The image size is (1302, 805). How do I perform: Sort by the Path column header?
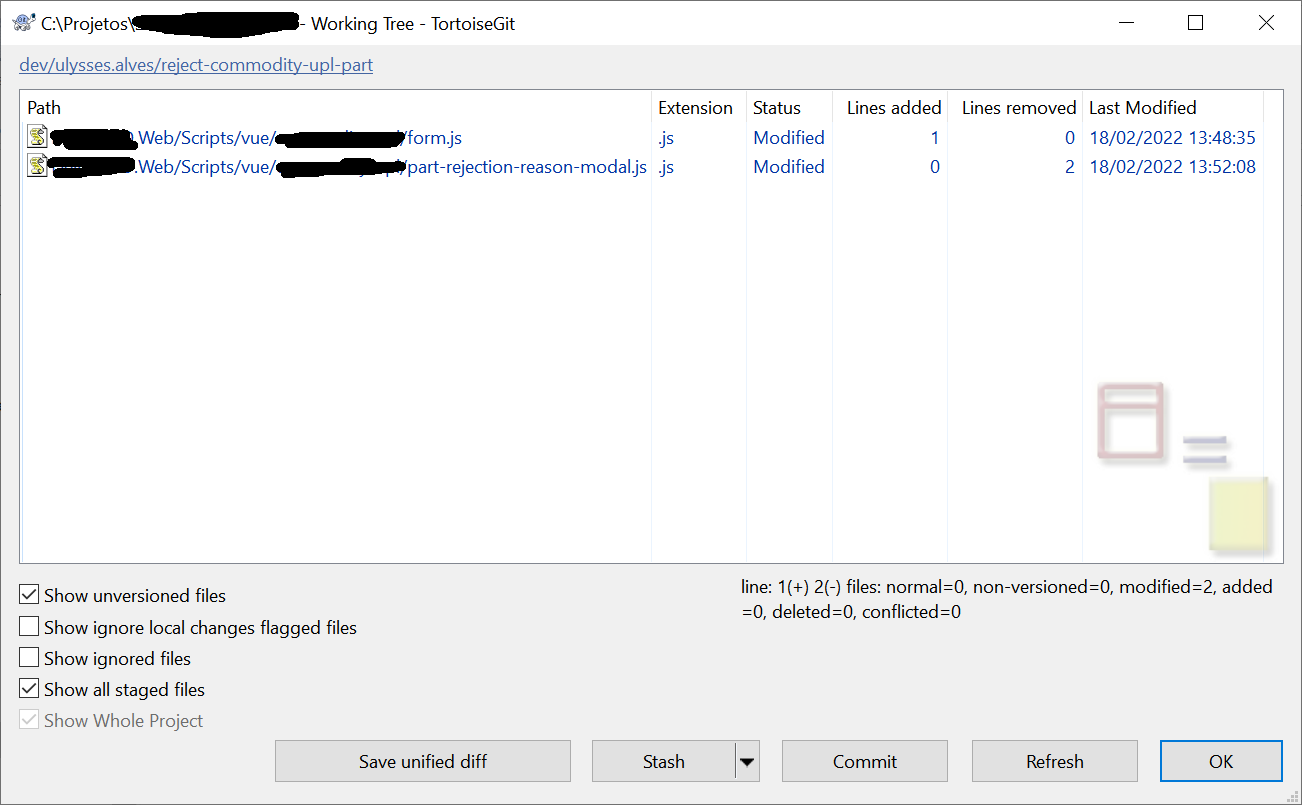click(336, 107)
